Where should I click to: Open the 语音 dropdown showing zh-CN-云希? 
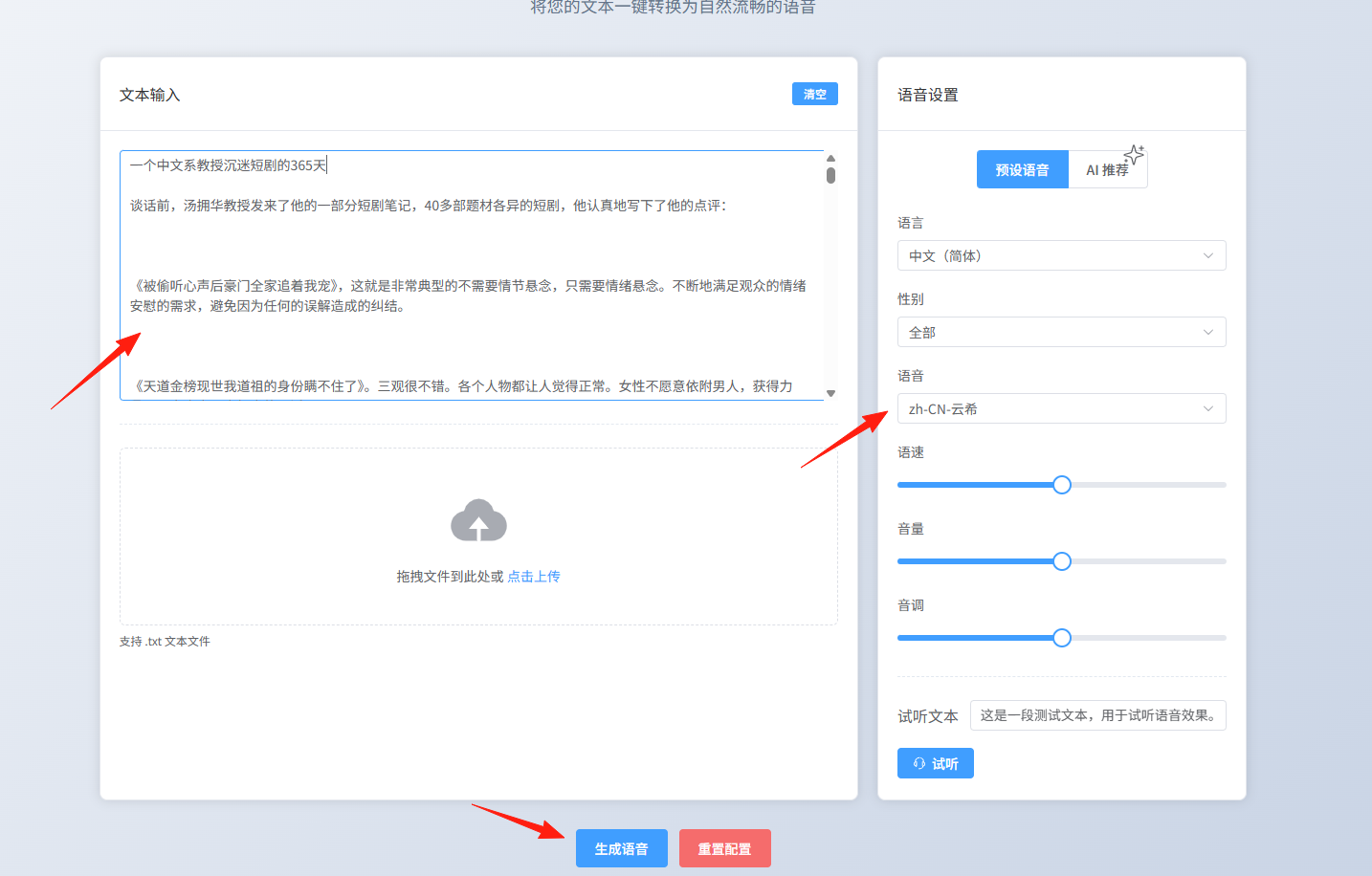[x=1061, y=408]
